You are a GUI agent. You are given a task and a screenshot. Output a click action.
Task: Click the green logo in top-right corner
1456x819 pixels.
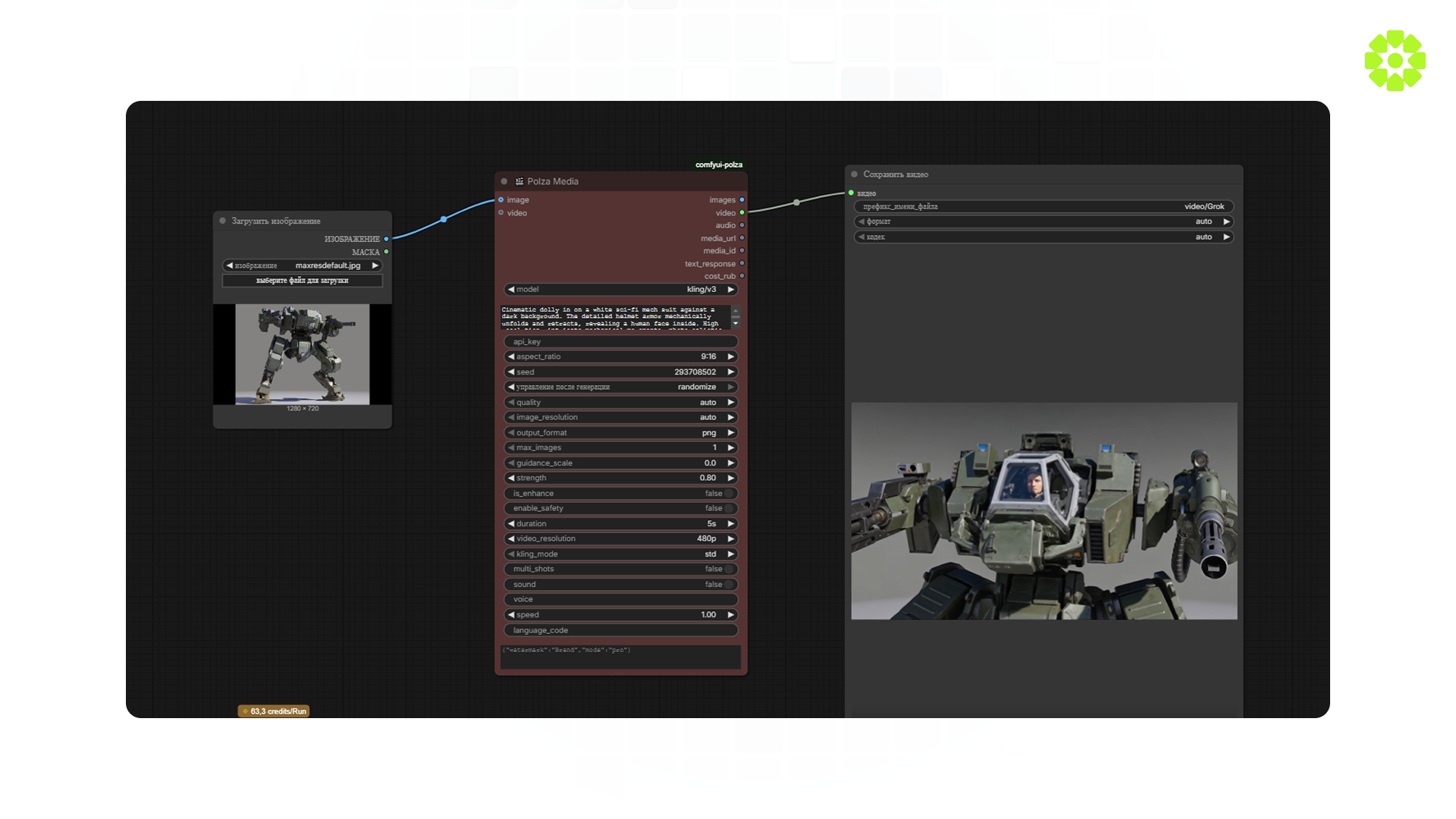pos(1395,61)
